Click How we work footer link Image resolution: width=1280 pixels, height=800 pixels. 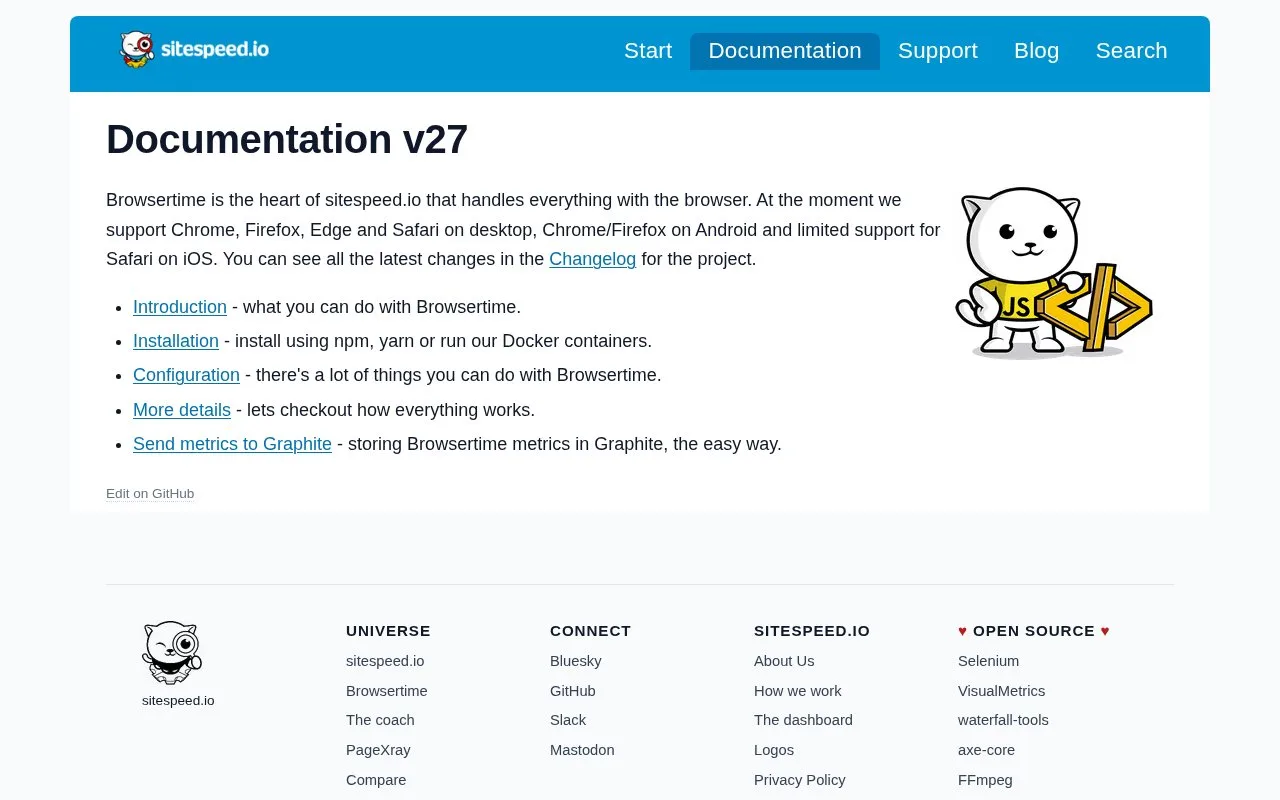pyautogui.click(x=798, y=691)
